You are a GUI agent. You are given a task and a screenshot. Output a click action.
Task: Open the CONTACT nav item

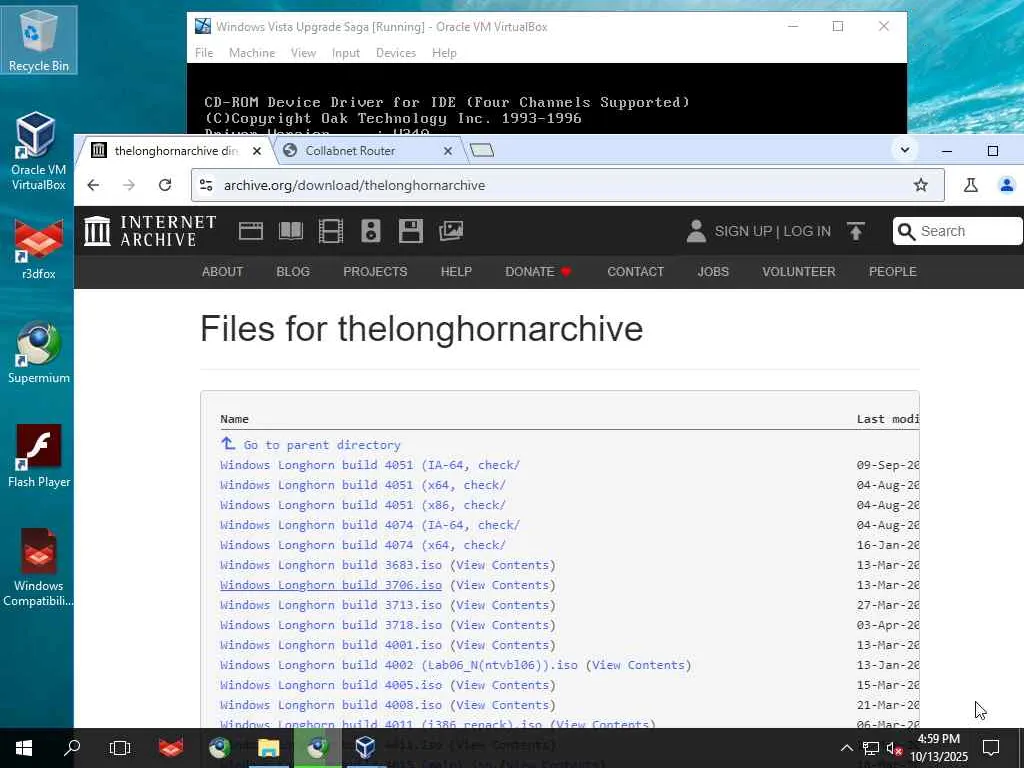(x=635, y=272)
